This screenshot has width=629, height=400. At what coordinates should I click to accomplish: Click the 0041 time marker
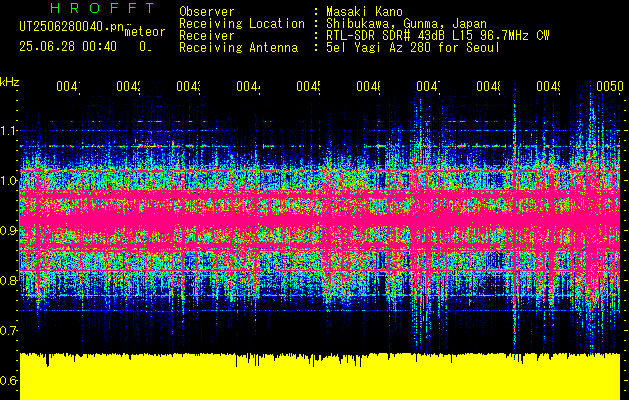[x=68, y=86]
